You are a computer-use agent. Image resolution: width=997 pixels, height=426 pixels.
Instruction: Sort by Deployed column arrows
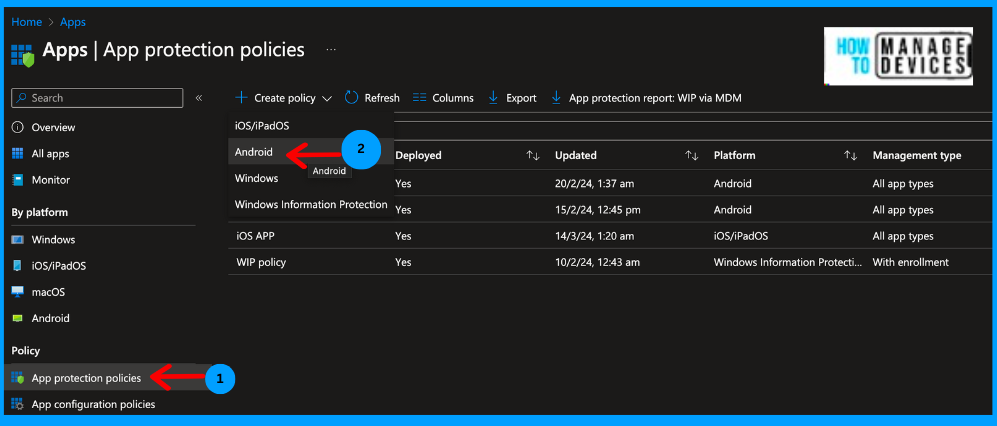coord(533,156)
